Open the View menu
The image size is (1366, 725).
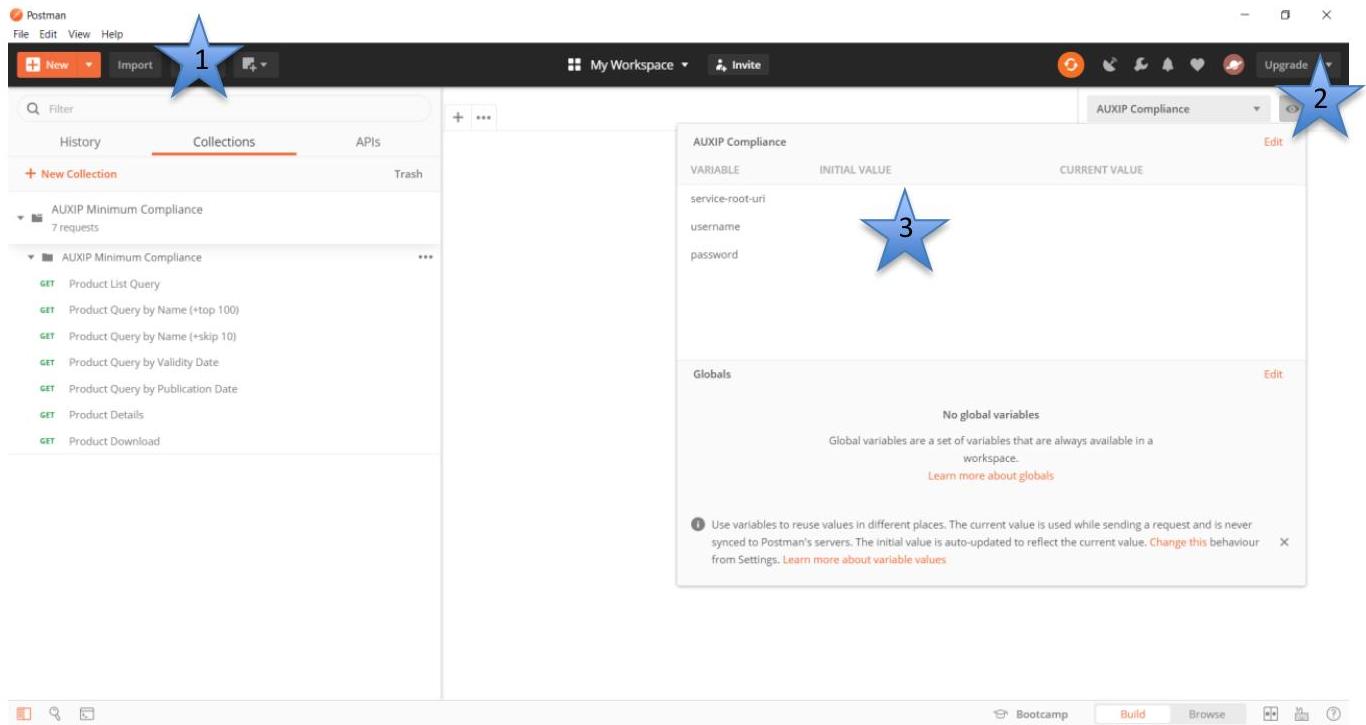(x=79, y=34)
